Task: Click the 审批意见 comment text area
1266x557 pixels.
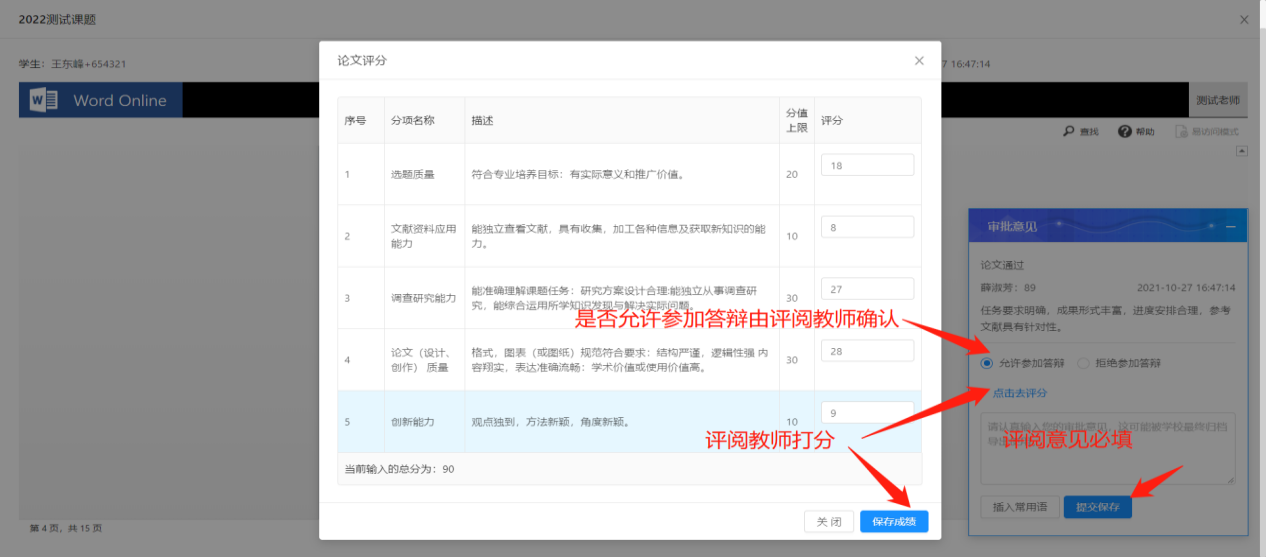Action: (x=1107, y=448)
